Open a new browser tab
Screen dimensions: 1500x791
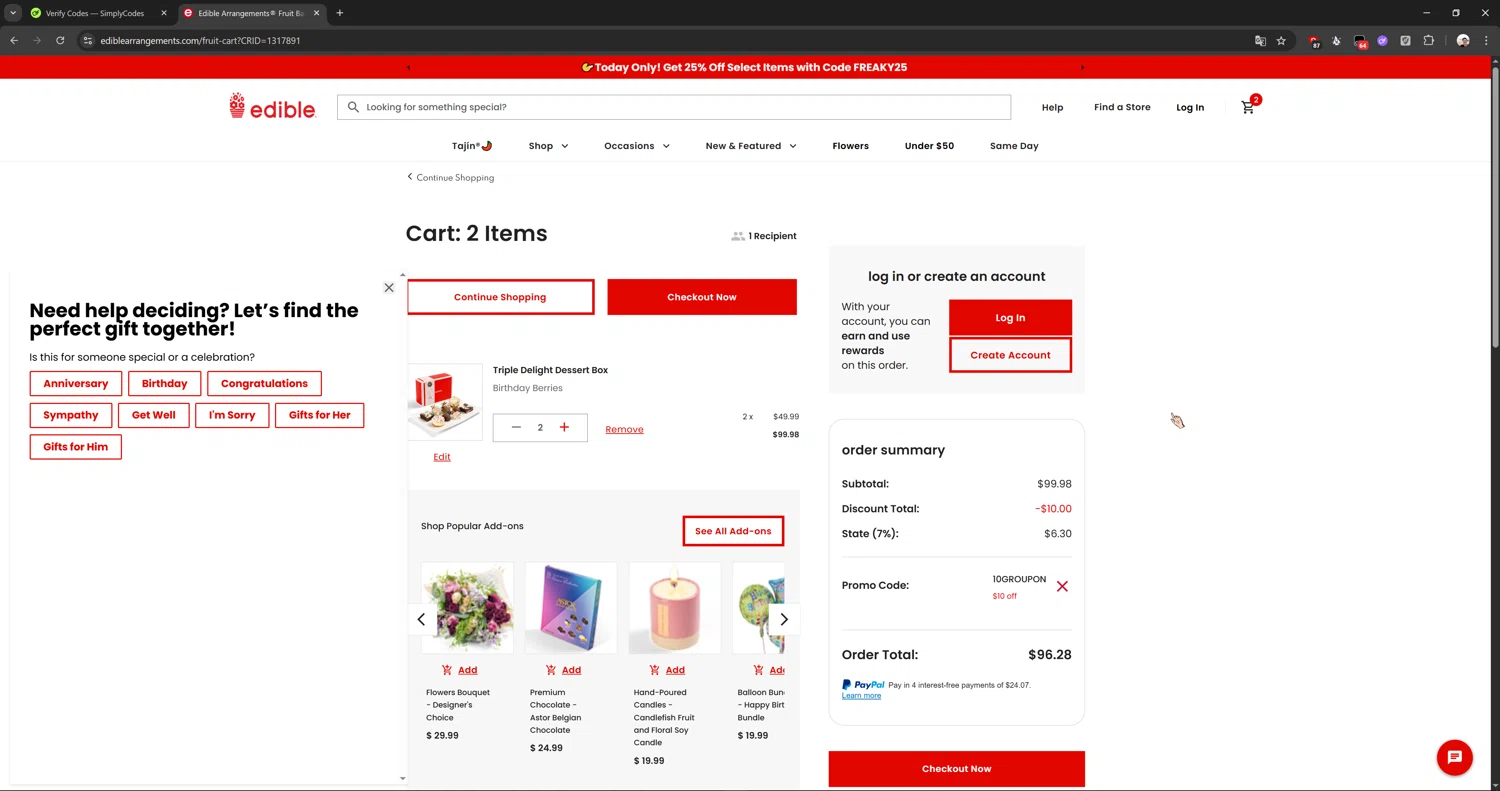pyautogui.click(x=340, y=13)
